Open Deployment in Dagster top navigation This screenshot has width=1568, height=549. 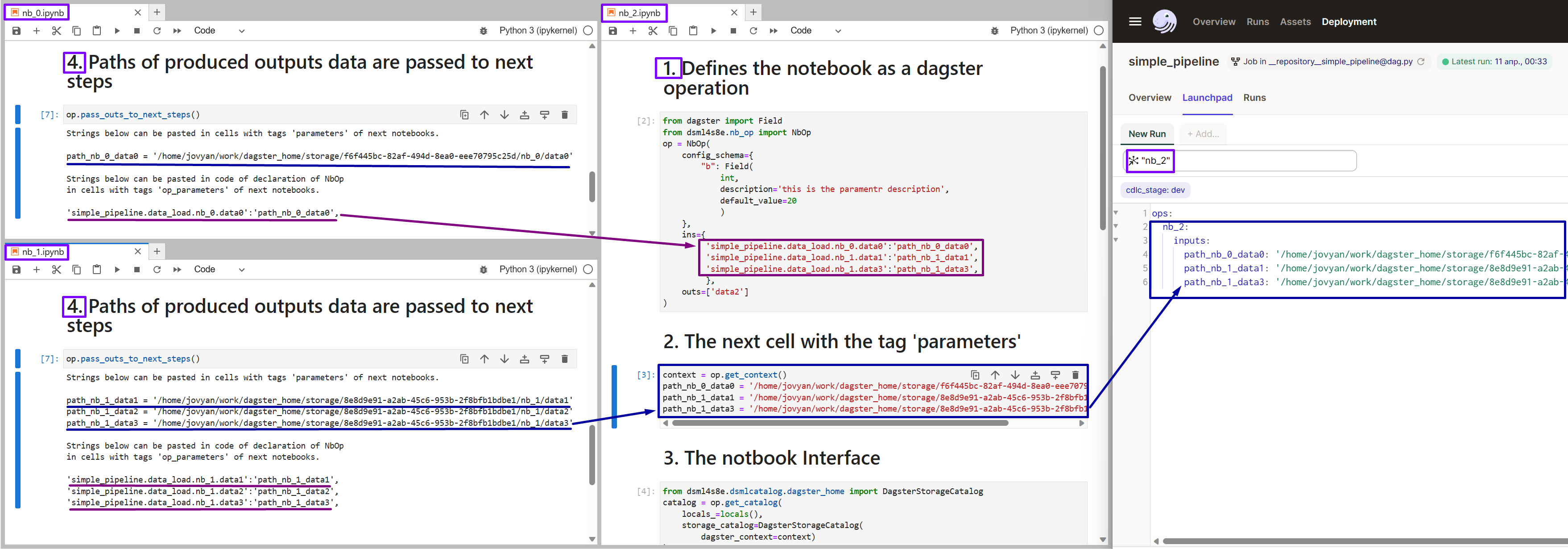(1349, 21)
